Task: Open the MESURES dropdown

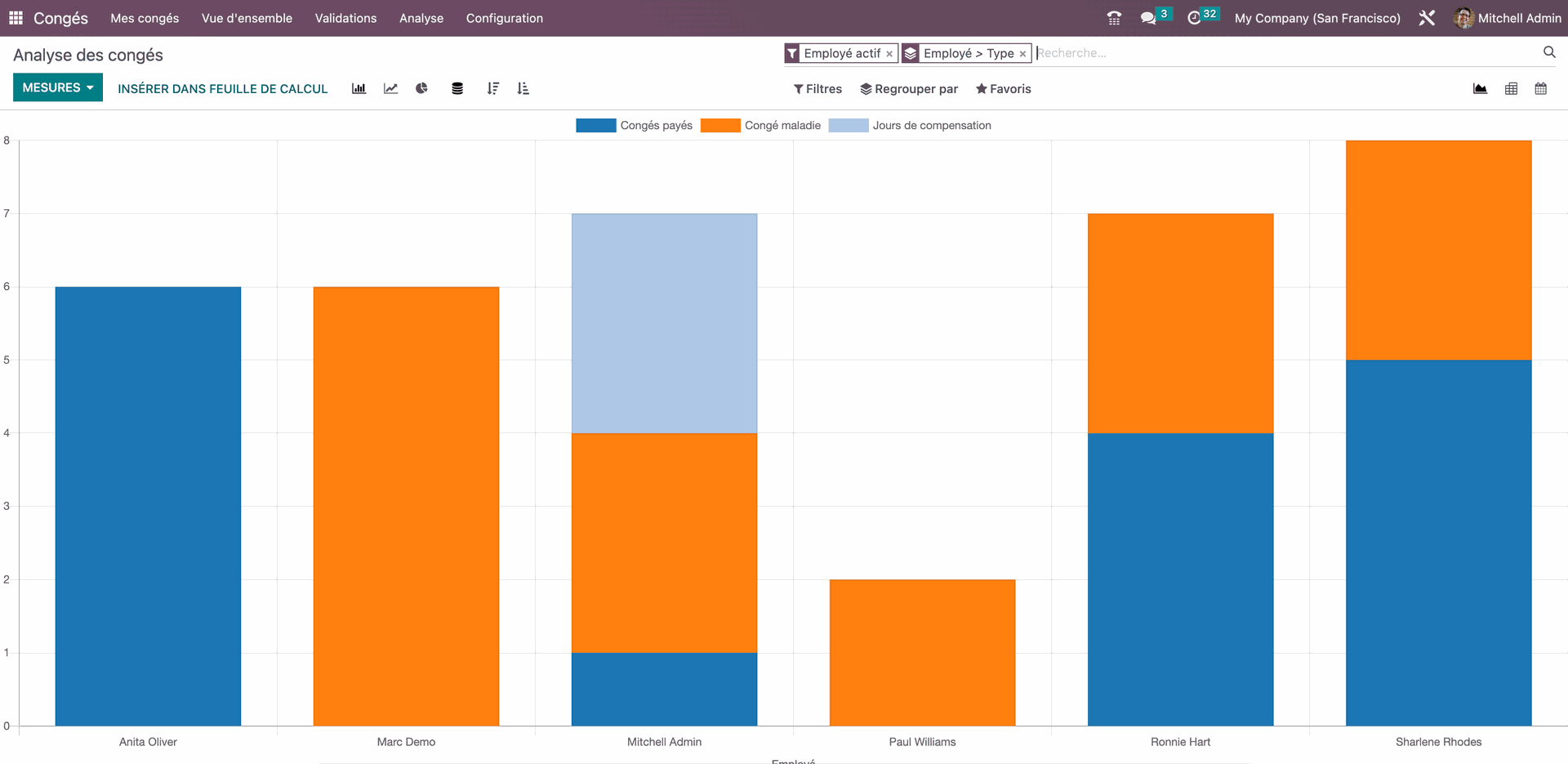Action: pyautogui.click(x=57, y=87)
